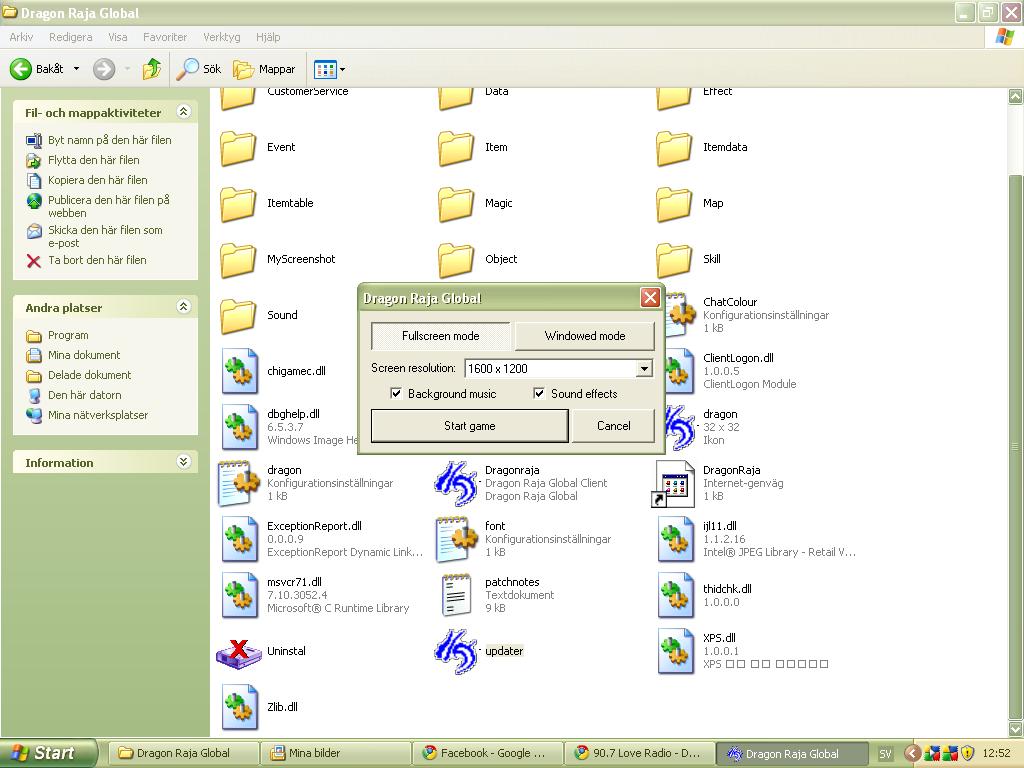Disable the Background music checkbox
The width and height of the screenshot is (1024, 768).
tap(396, 394)
